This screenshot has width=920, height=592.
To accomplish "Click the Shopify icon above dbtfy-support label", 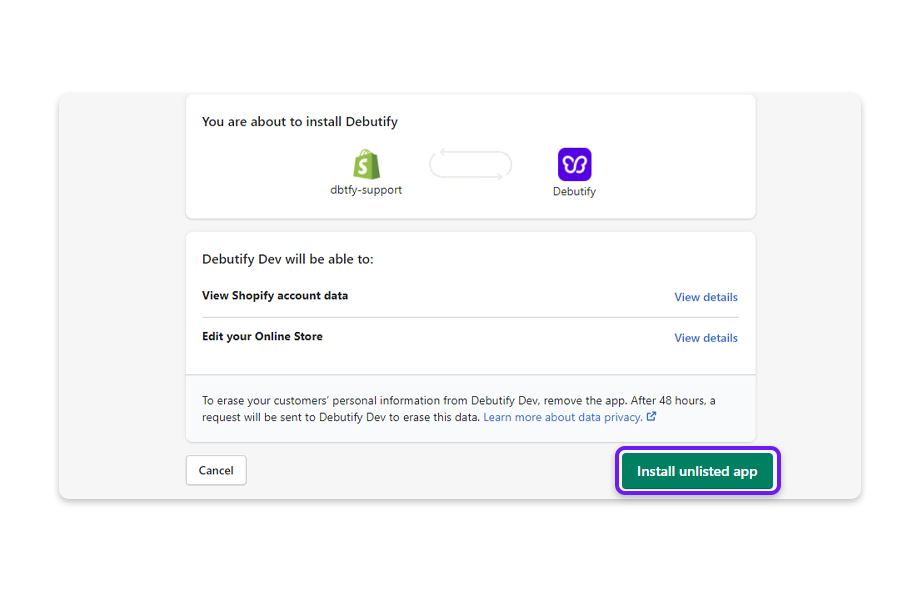I will [366, 163].
